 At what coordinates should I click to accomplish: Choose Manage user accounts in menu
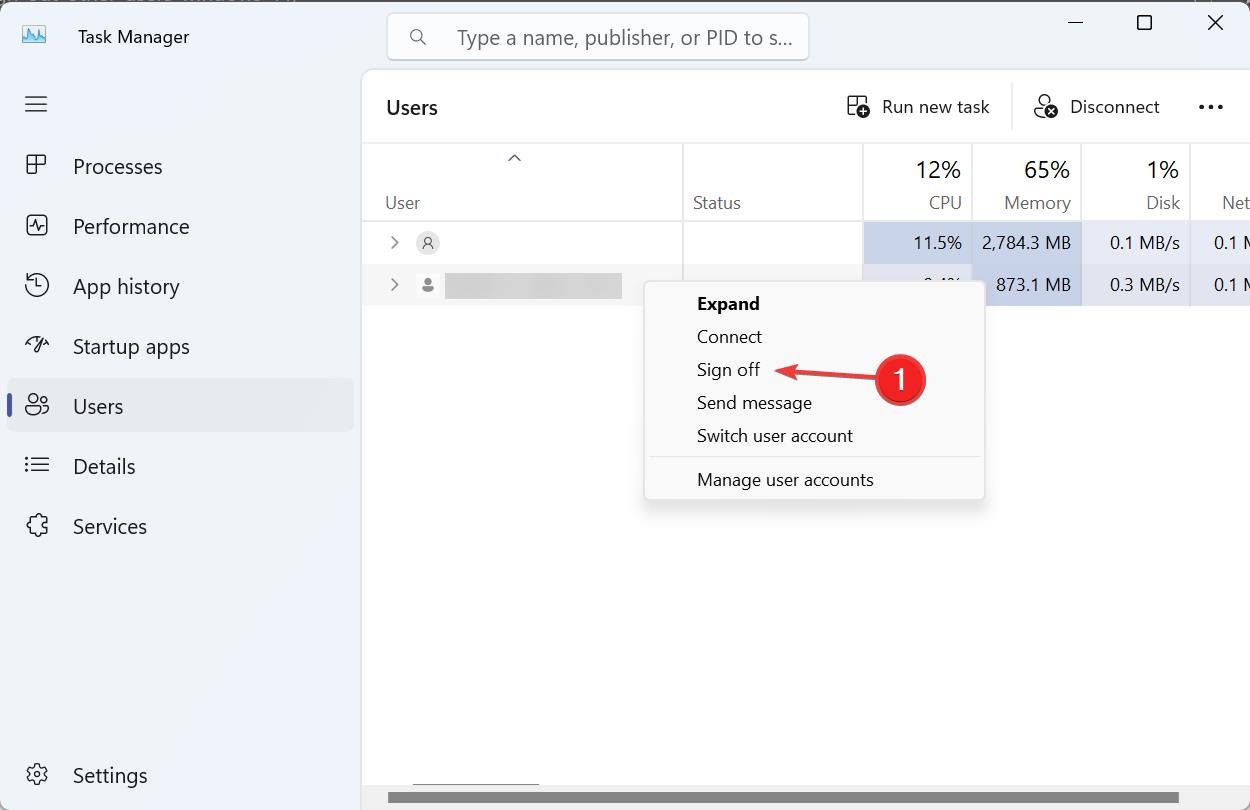[814, 480]
